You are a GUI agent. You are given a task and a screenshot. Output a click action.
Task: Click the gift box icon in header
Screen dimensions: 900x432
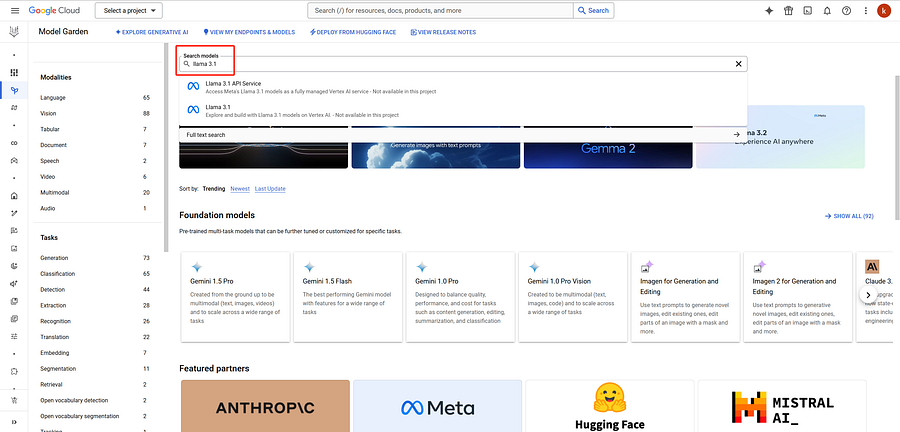789,10
